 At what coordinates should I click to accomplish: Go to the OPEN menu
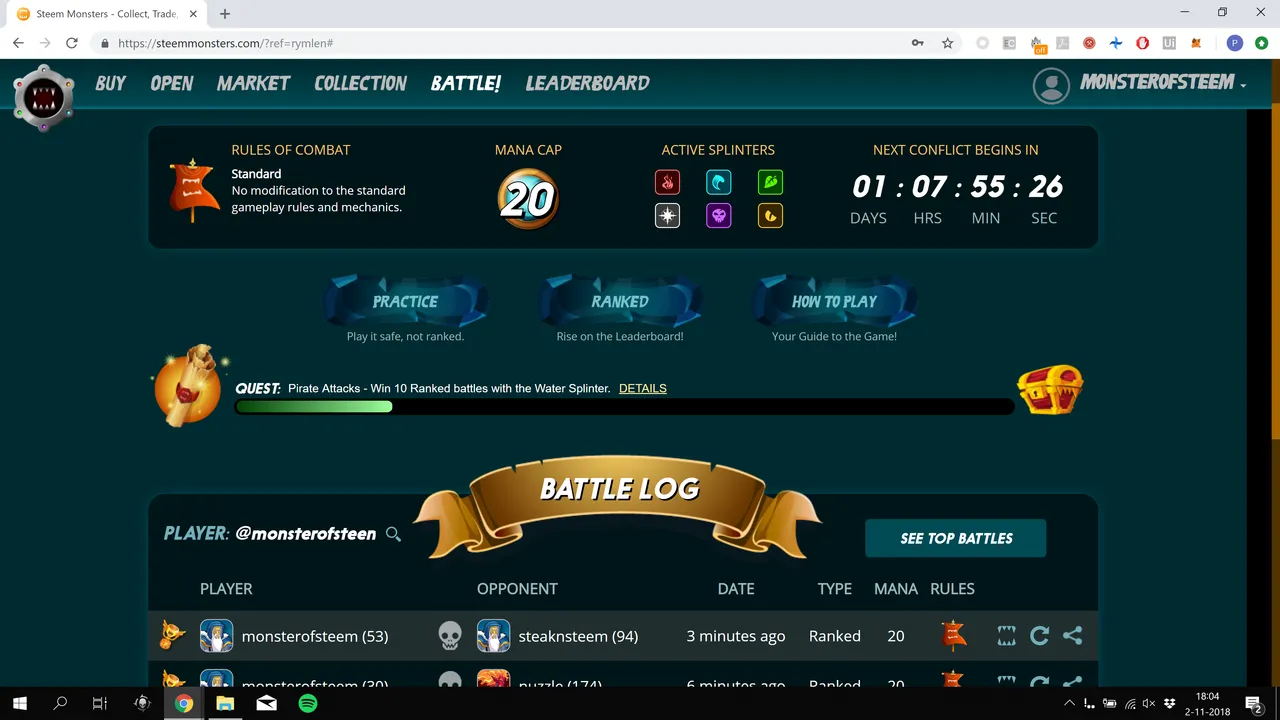coord(172,83)
